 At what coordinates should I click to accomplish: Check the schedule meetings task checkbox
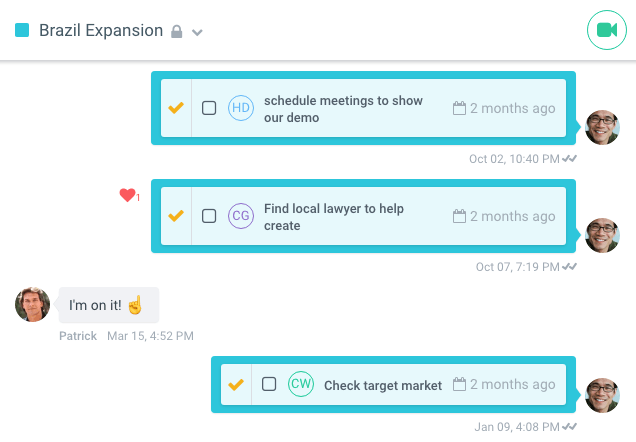pyautogui.click(x=209, y=108)
